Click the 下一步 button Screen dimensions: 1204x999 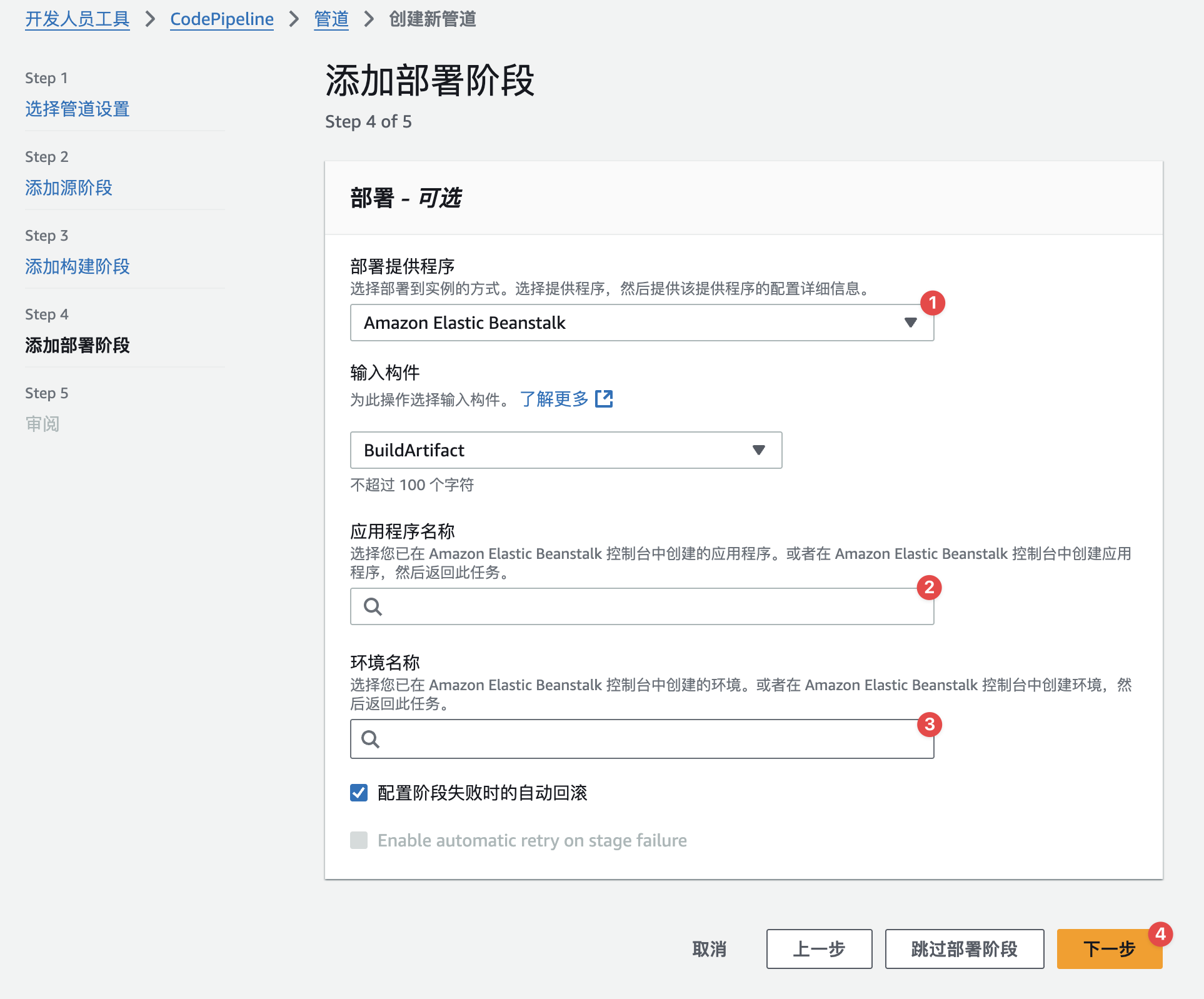[1108, 949]
